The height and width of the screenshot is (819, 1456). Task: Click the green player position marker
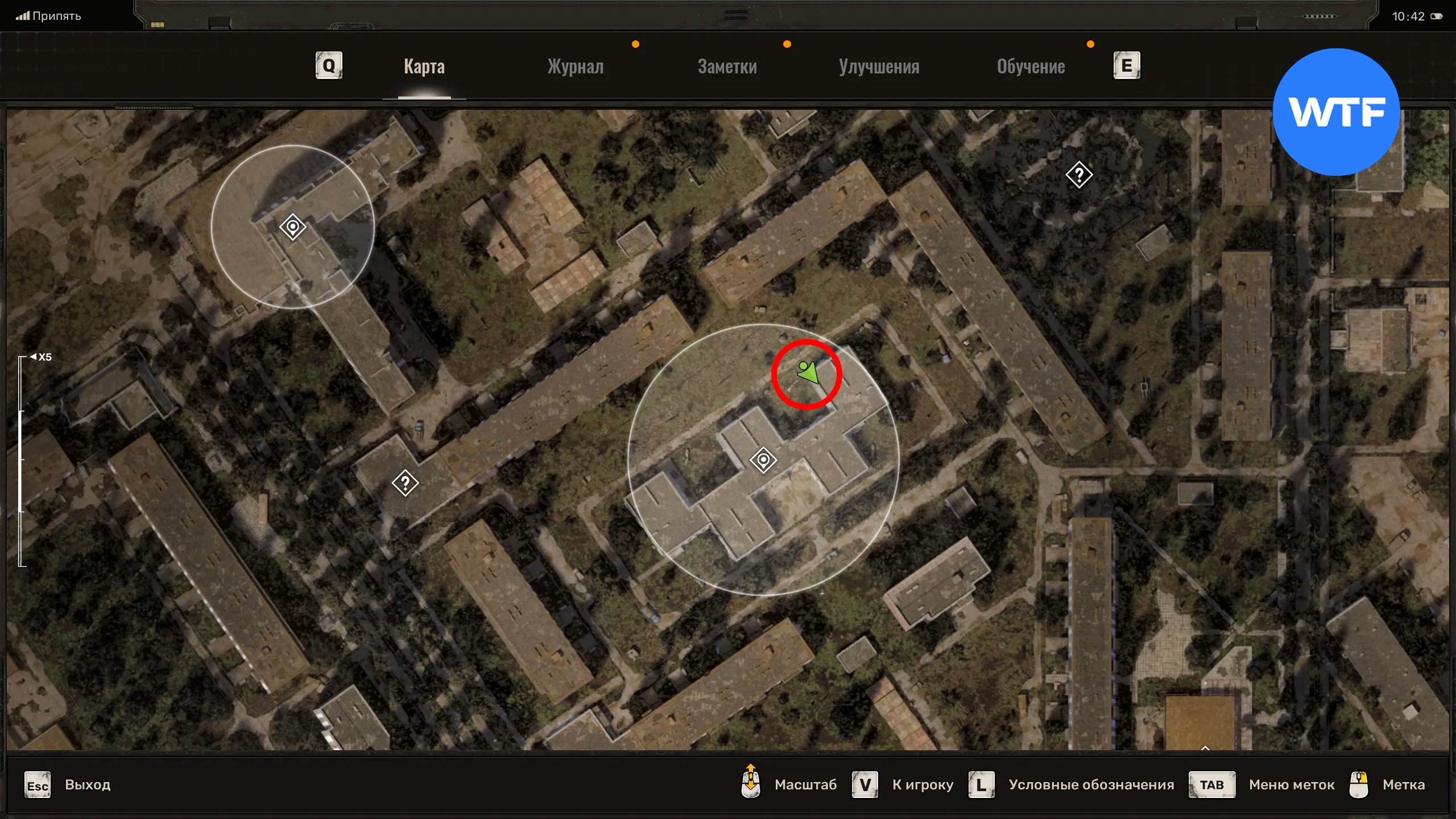point(808,373)
